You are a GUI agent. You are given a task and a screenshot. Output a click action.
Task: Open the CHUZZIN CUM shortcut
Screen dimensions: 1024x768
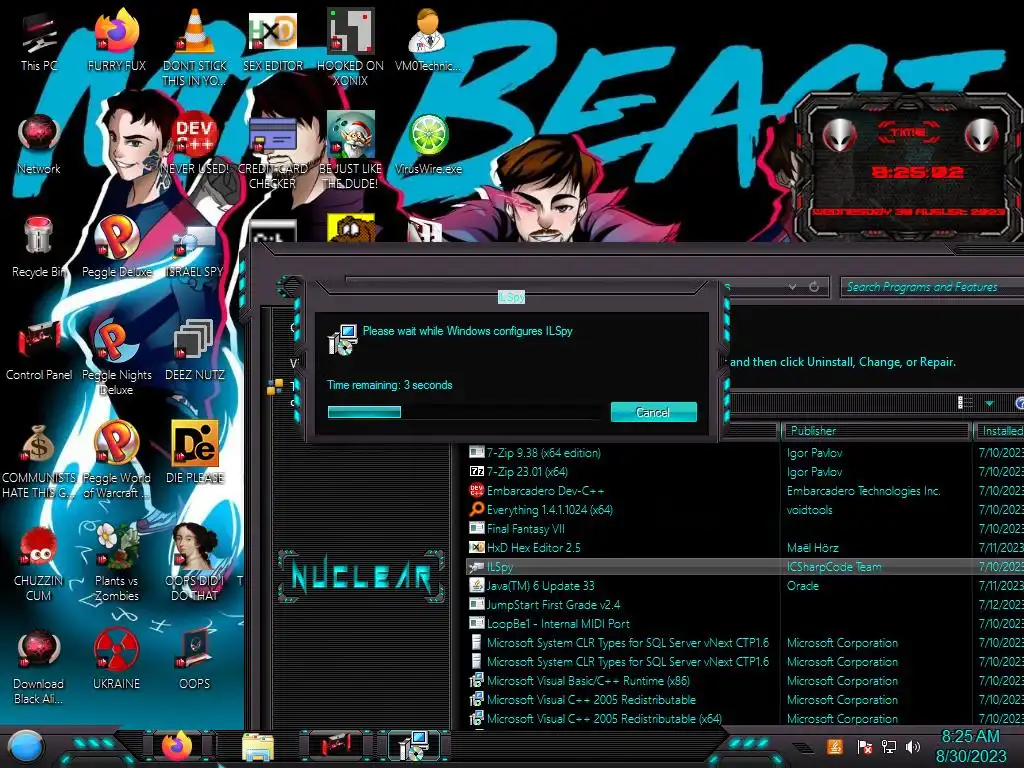(x=39, y=563)
